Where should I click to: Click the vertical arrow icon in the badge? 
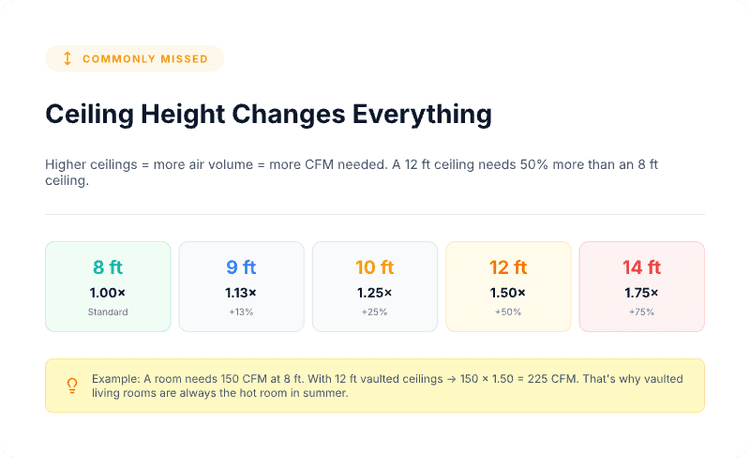tap(67, 58)
